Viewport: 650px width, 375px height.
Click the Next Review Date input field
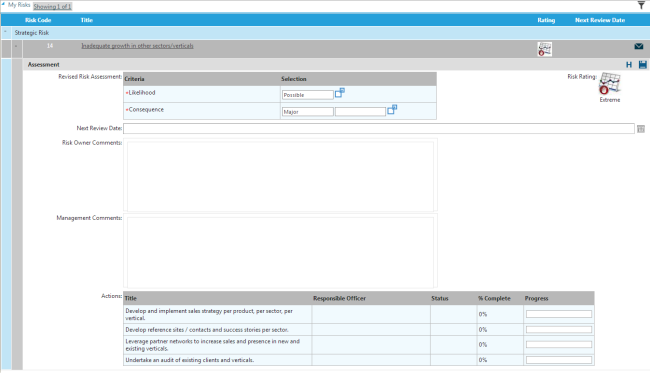pos(379,129)
